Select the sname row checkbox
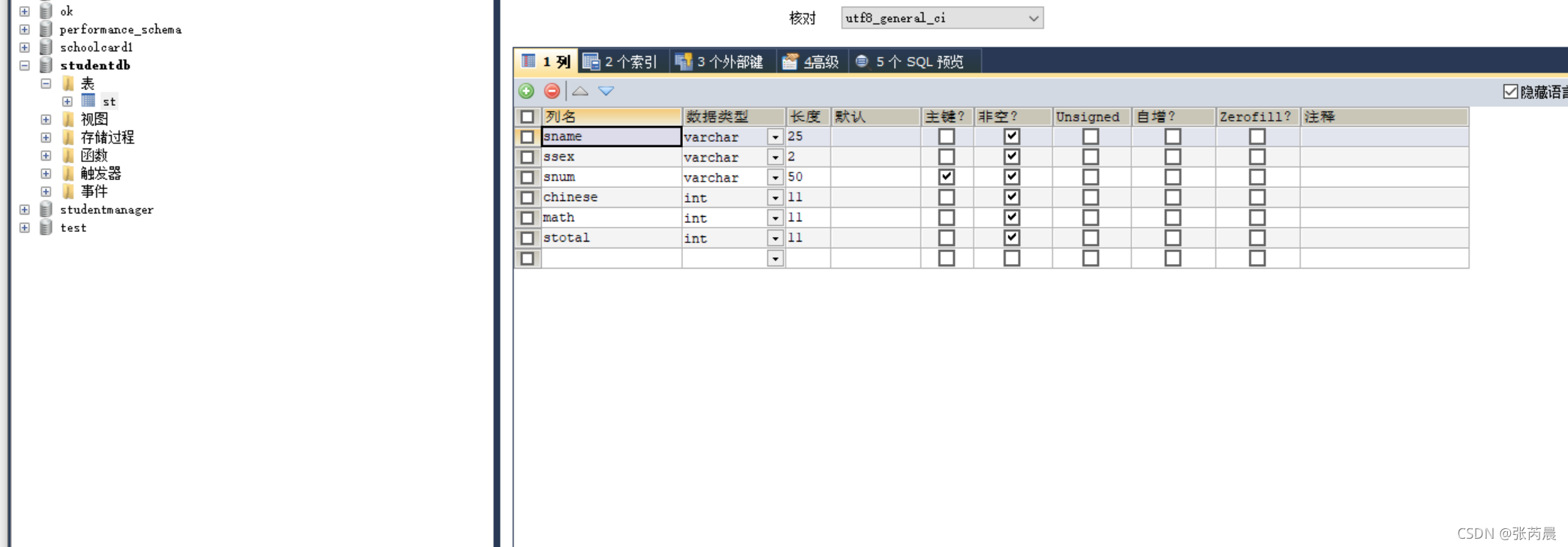1568x547 pixels. (528, 137)
